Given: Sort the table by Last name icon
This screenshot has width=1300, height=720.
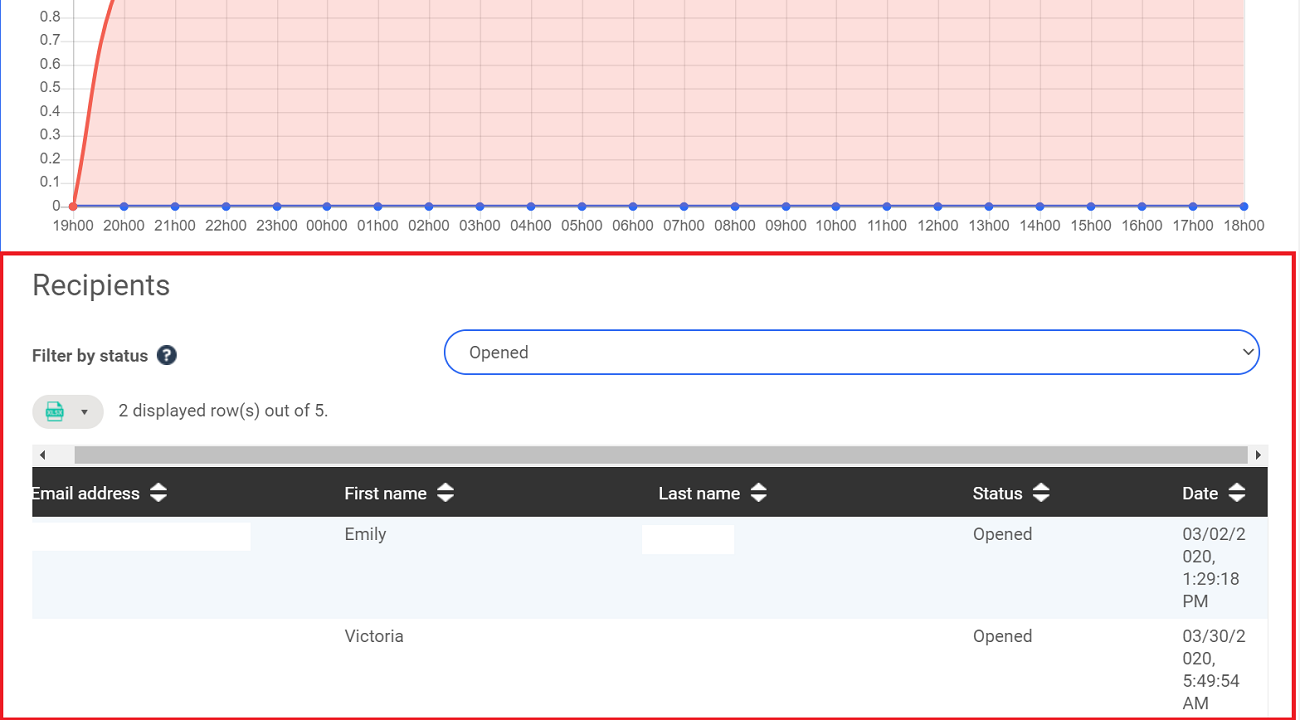Looking at the screenshot, I should [x=759, y=493].
